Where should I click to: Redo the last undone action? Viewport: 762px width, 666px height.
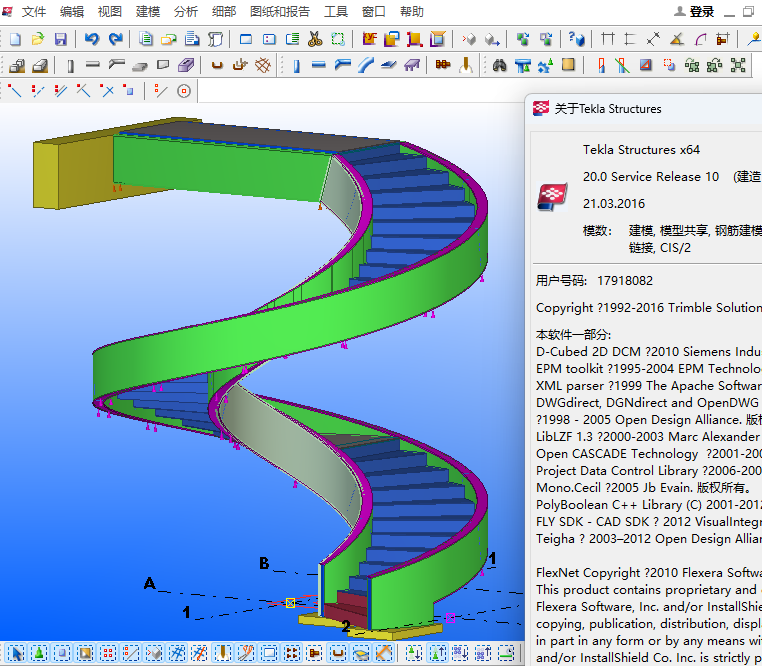click(115, 39)
